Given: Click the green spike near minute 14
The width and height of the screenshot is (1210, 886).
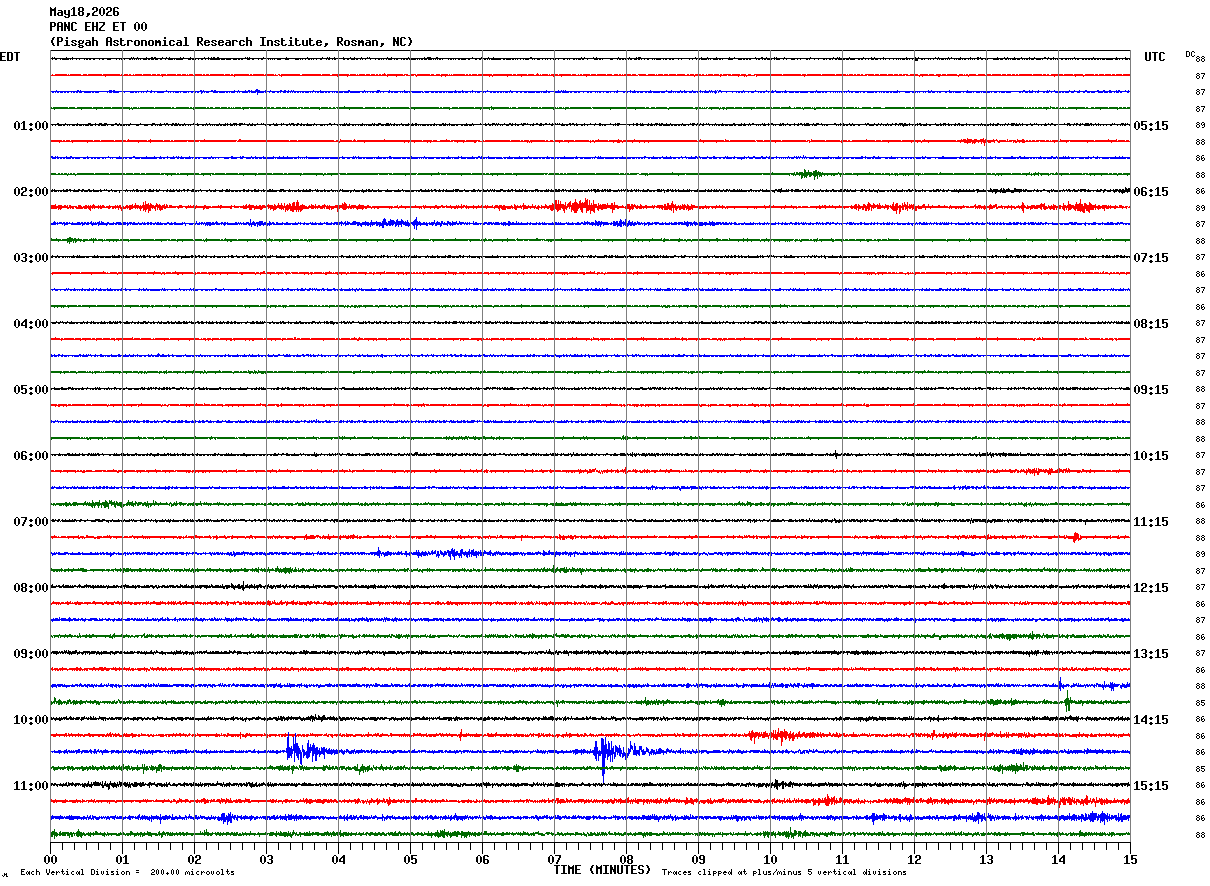Looking at the screenshot, I should (x=1068, y=702).
